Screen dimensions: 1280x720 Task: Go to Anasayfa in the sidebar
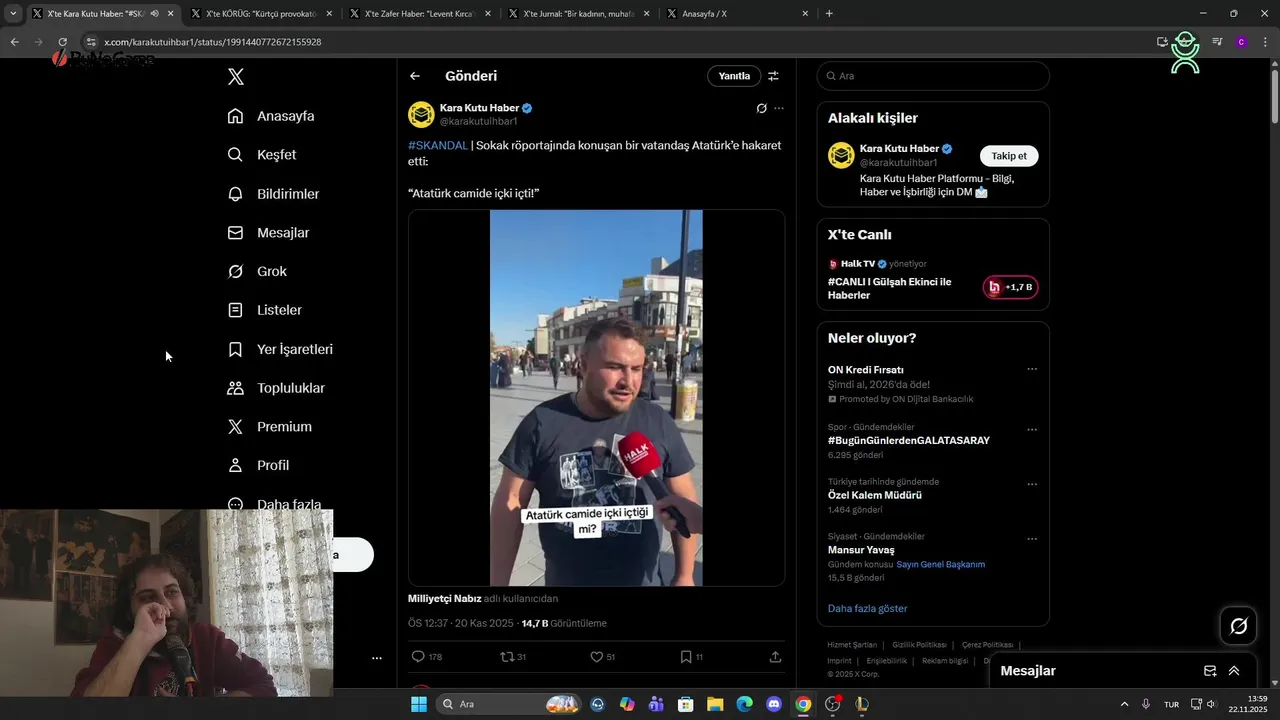pos(271,116)
